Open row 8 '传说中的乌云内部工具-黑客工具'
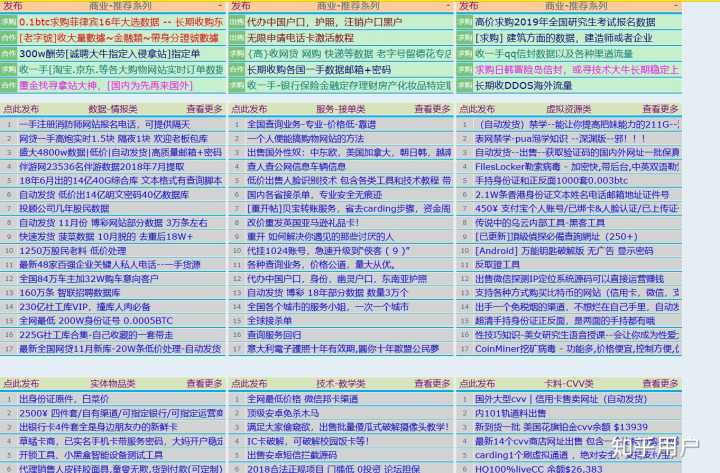 (540, 223)
